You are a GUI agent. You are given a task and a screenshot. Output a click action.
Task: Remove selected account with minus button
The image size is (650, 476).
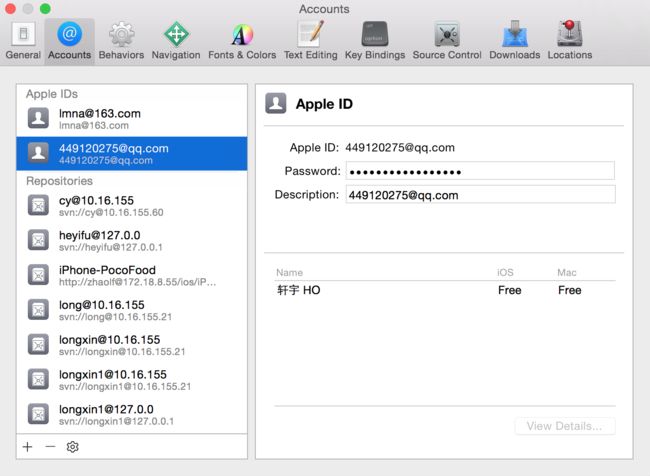coord(50,447)
